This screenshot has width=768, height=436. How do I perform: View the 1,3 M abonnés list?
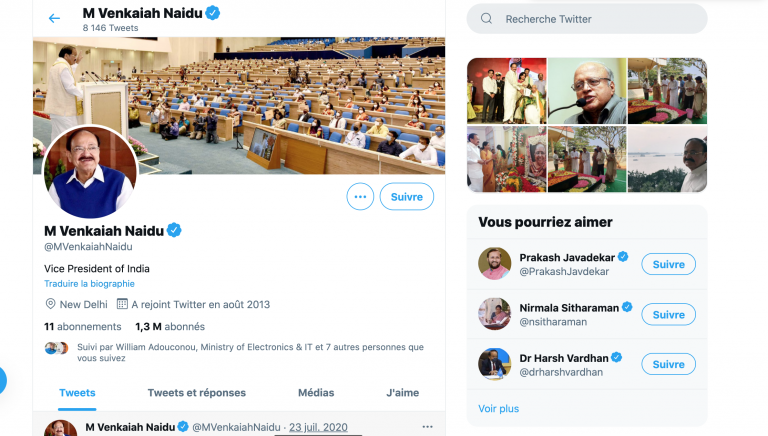pyautogui.click(x=169, y=326)
